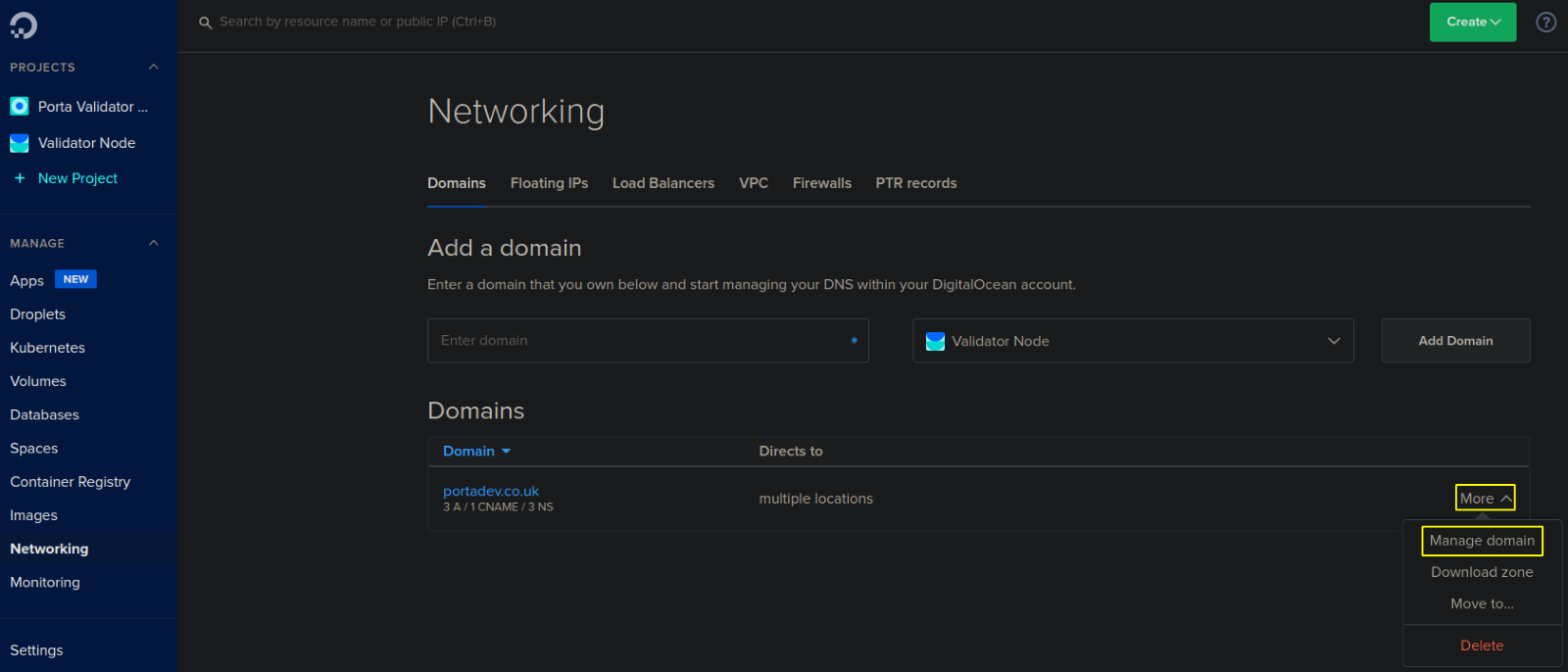
Task: Switch to the Load Balancers tab
Action: click(663, 183)
